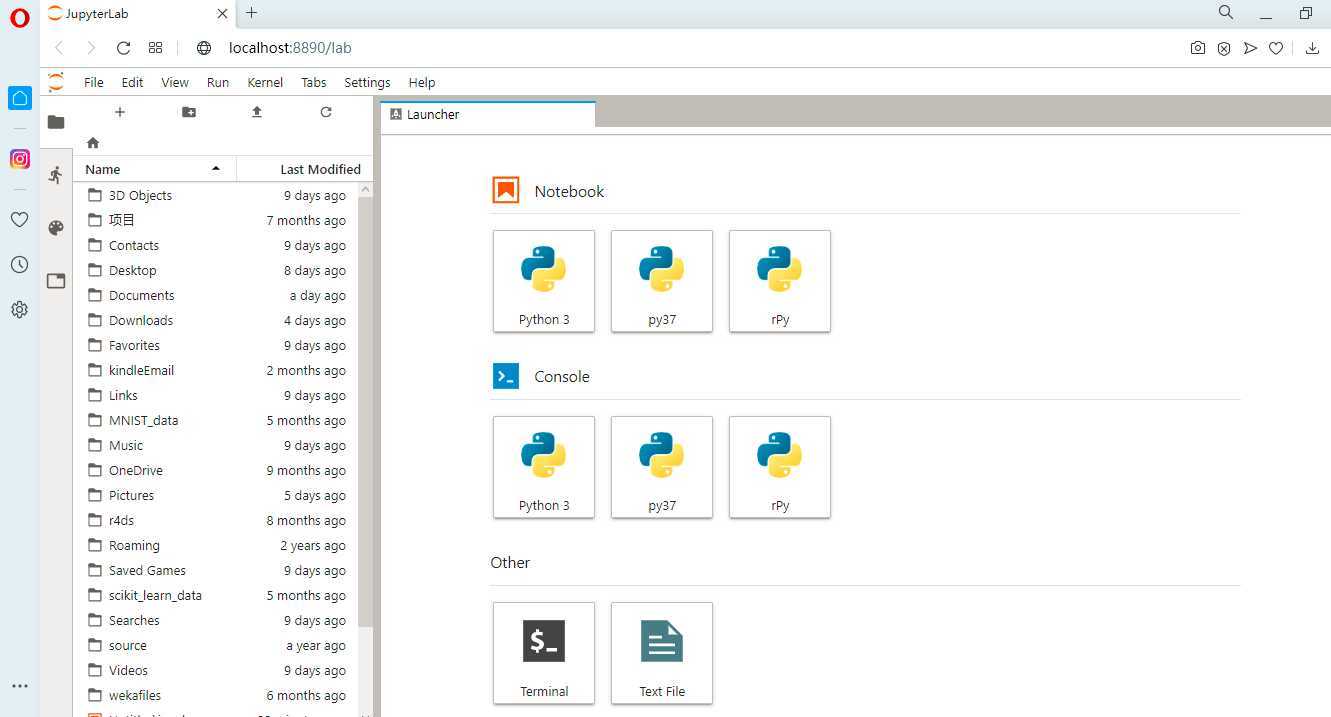1331x717 pixels.
Task: Click the localhost:8890/lab address bar
Action: pos(290,48)
